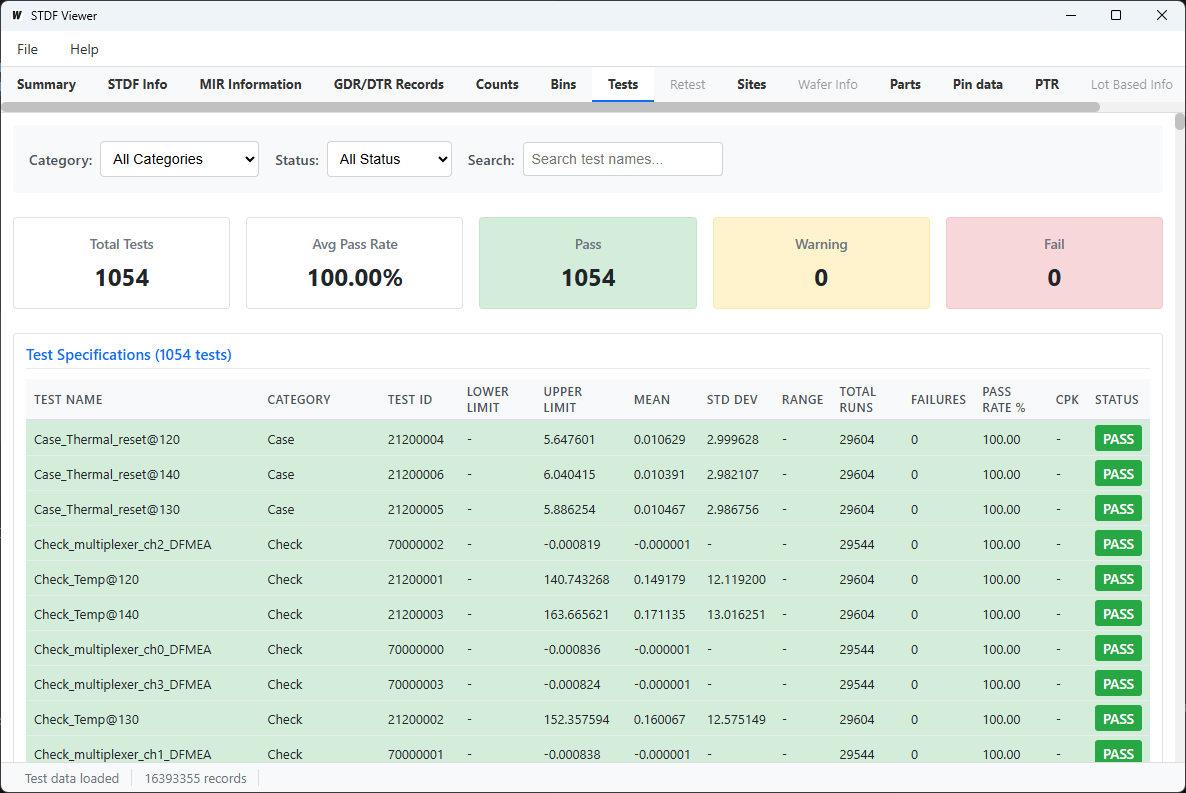Click the PASS badge for Case_Thermal_reset@120

click(1117, 439)
